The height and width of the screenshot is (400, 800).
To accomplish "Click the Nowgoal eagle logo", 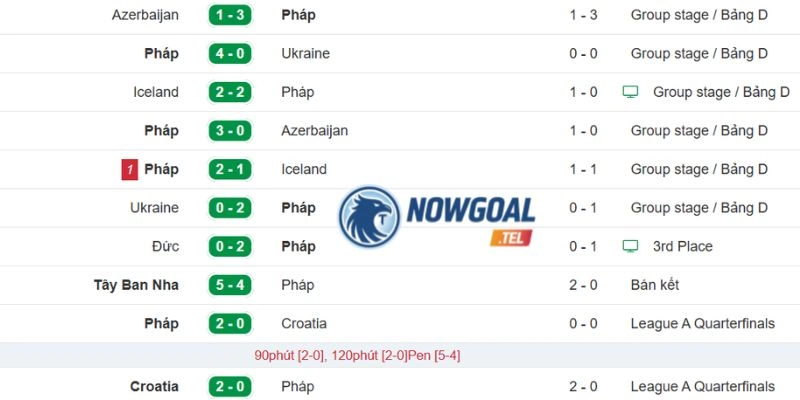I will tap(369, 217).
